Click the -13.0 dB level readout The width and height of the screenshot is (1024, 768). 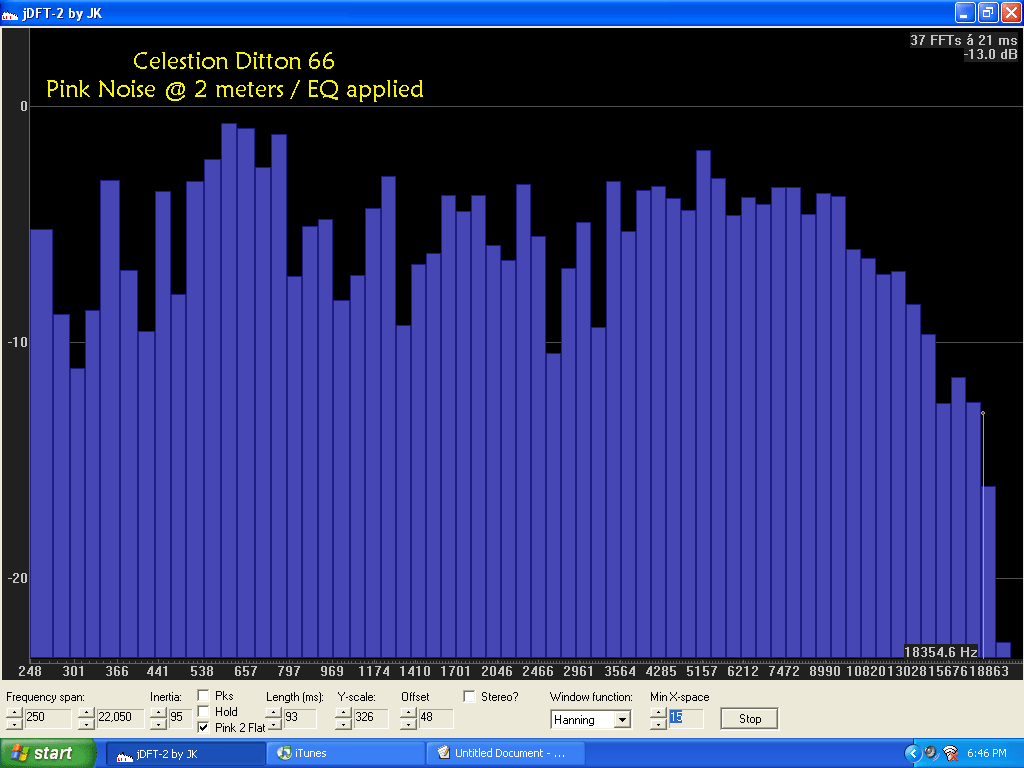point(991,54)
